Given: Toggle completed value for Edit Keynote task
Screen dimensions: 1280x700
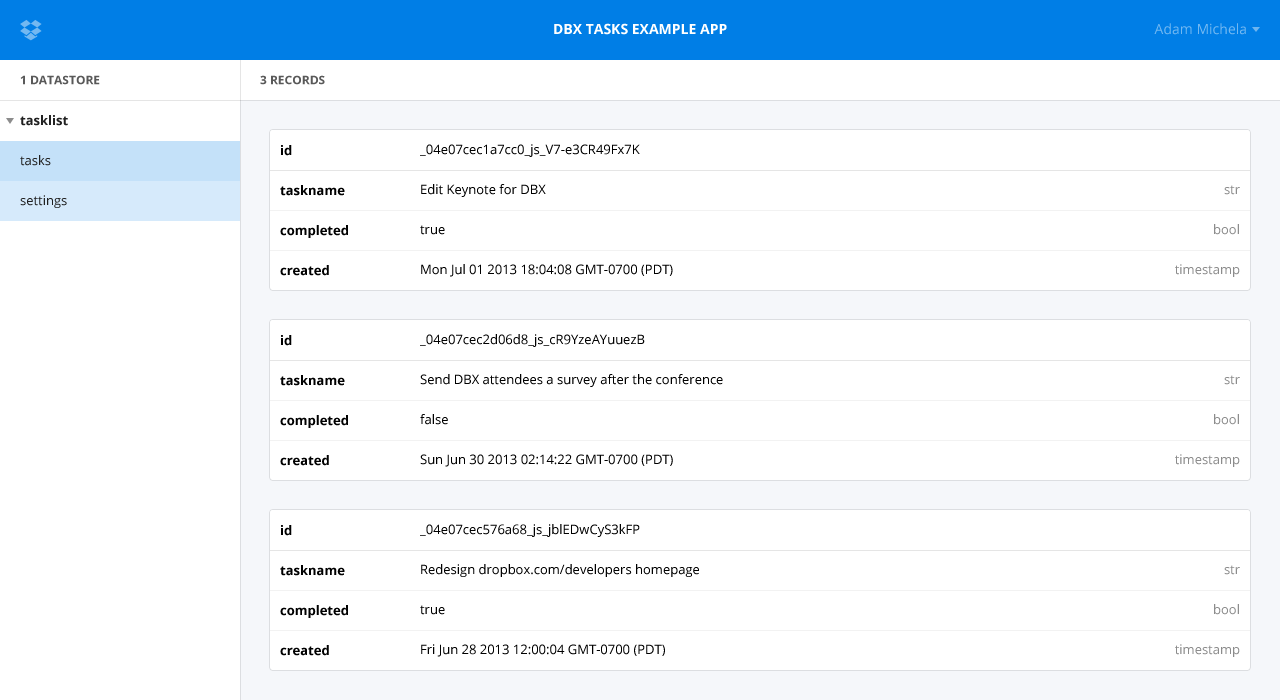Looking at the screenshot, I should (x=432, y=229).
